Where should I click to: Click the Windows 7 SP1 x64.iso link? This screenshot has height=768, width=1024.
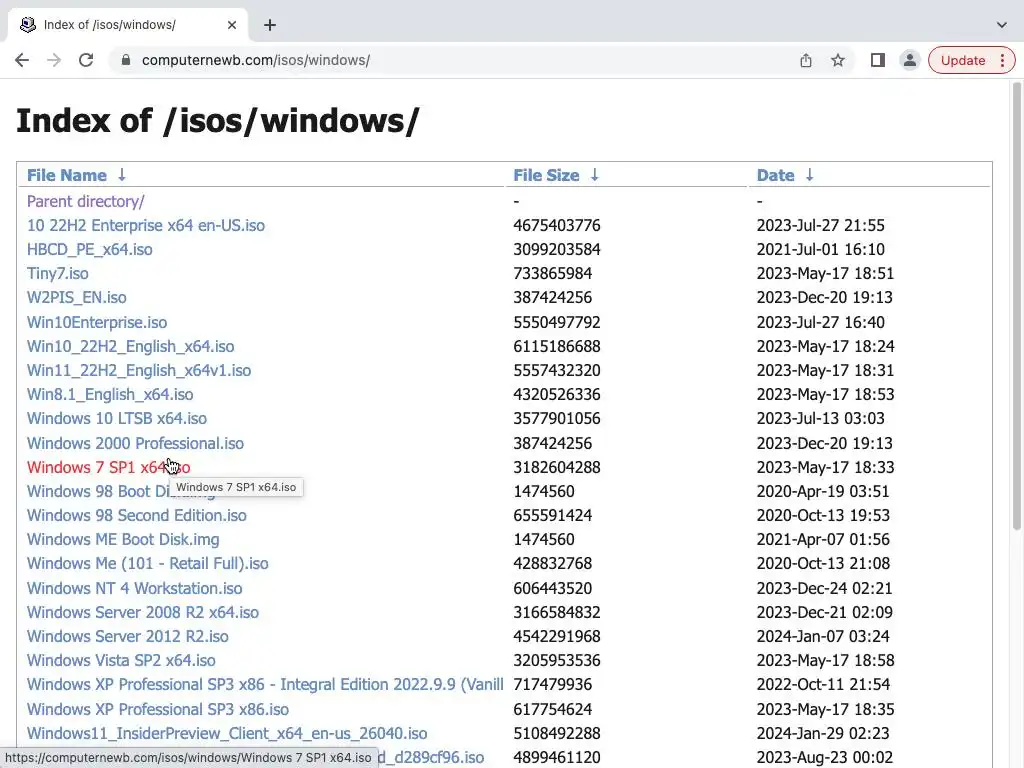pyautogui.click(x=108, y=468)
